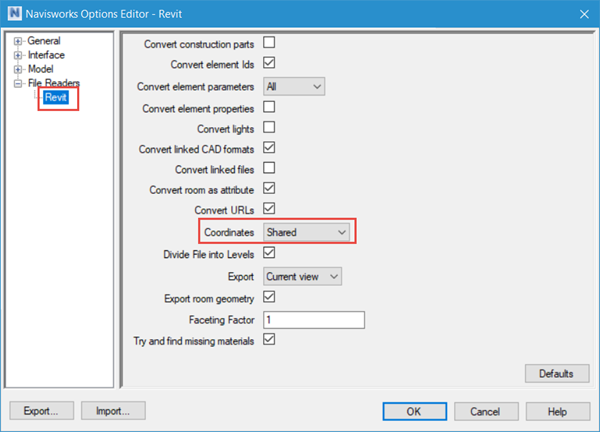The width and height of the screenshot is (600, 432).
Task: Uncheck Divide File into Levels
Action: coord(269,253)
